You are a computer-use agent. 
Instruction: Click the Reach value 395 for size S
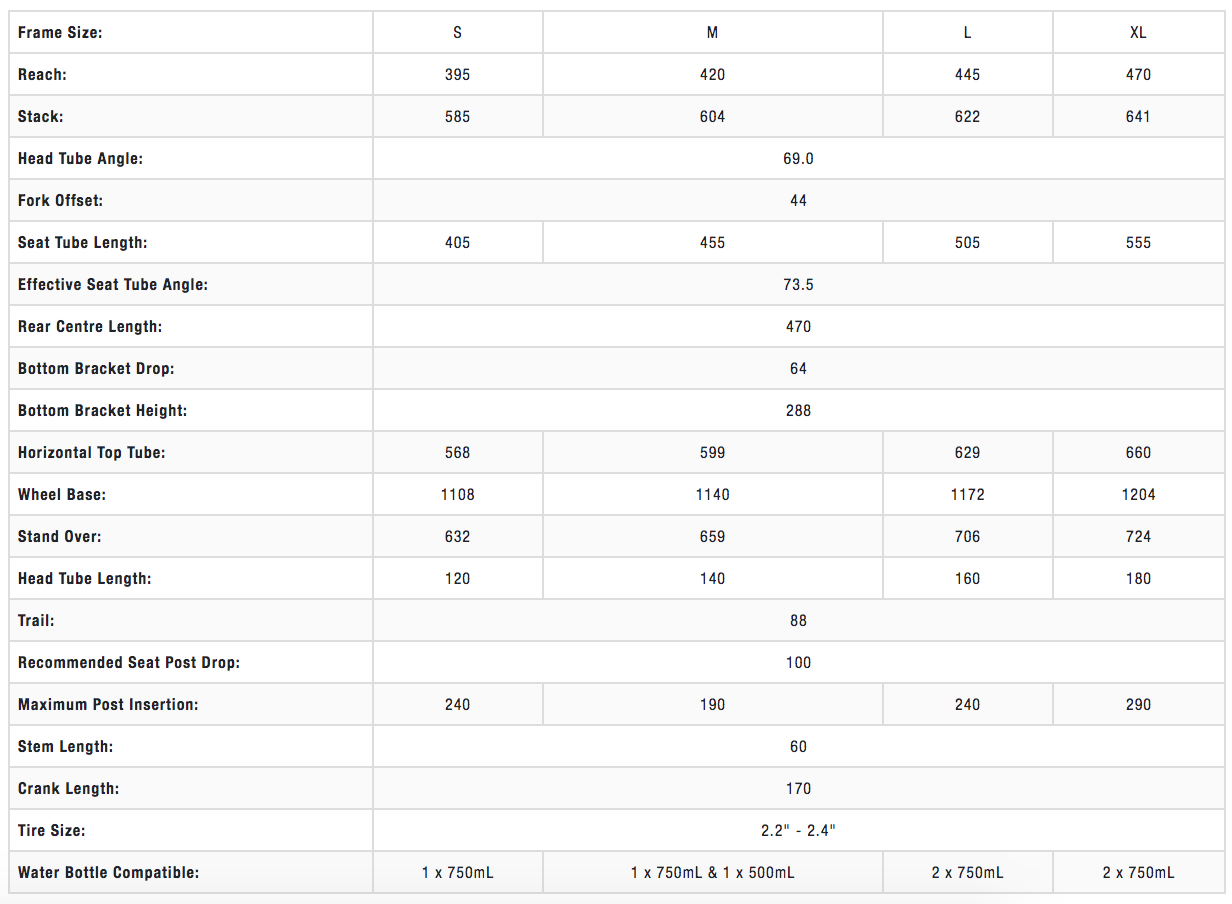click(x=457, y=75)
